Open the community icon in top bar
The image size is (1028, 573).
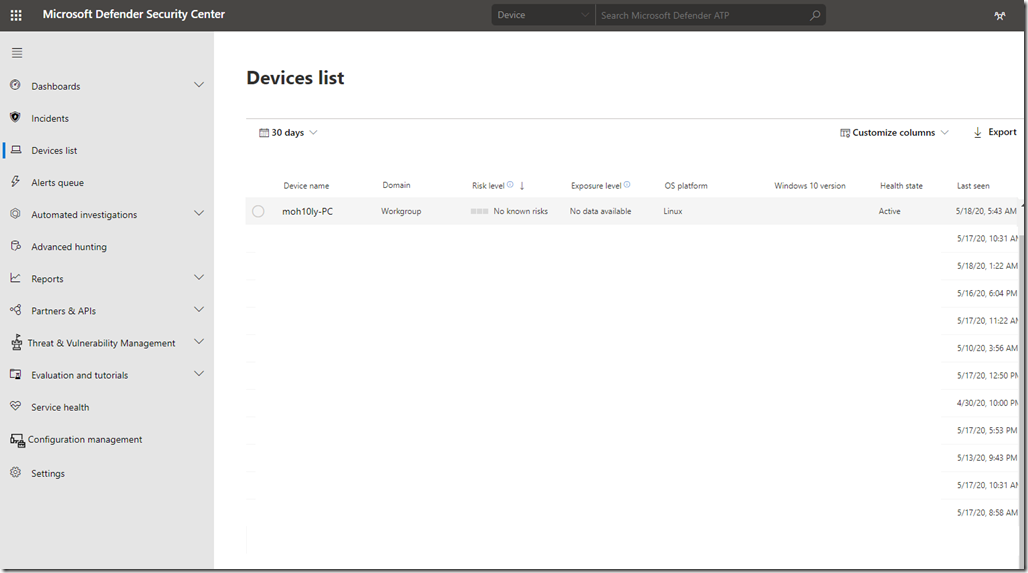[x=1000, y=16]
